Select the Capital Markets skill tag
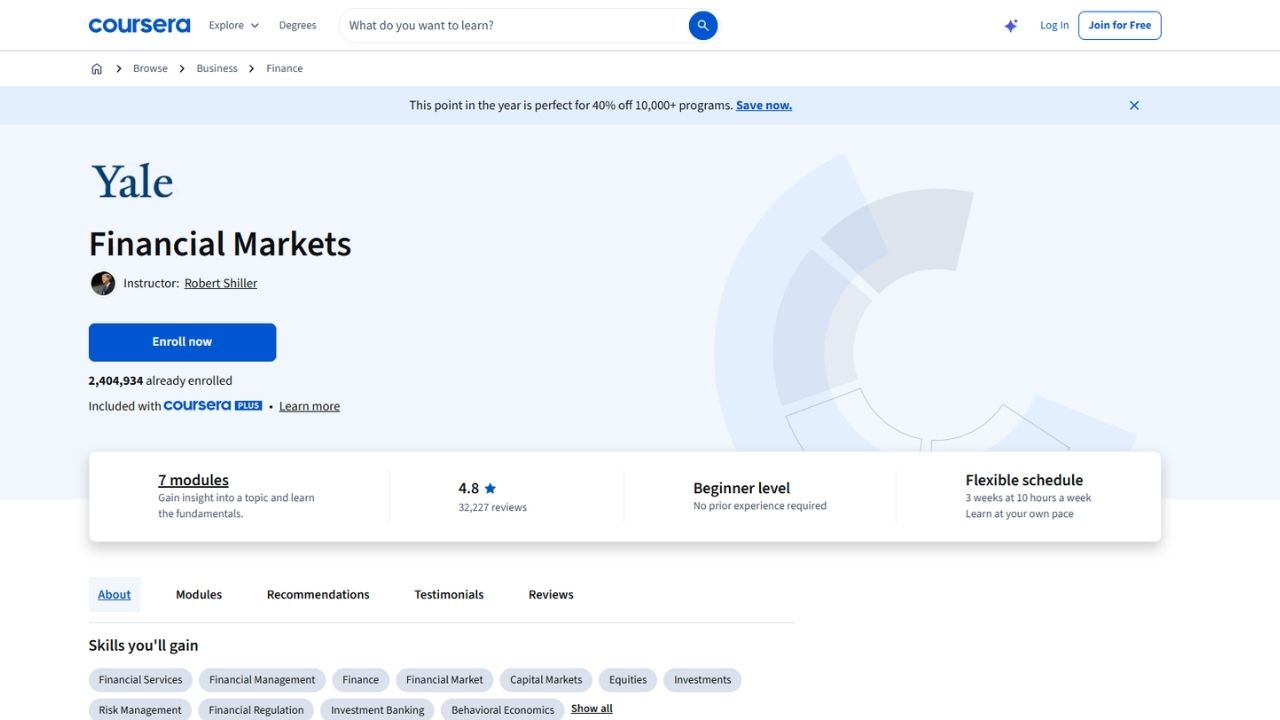1280x720 pixels. 546,680
